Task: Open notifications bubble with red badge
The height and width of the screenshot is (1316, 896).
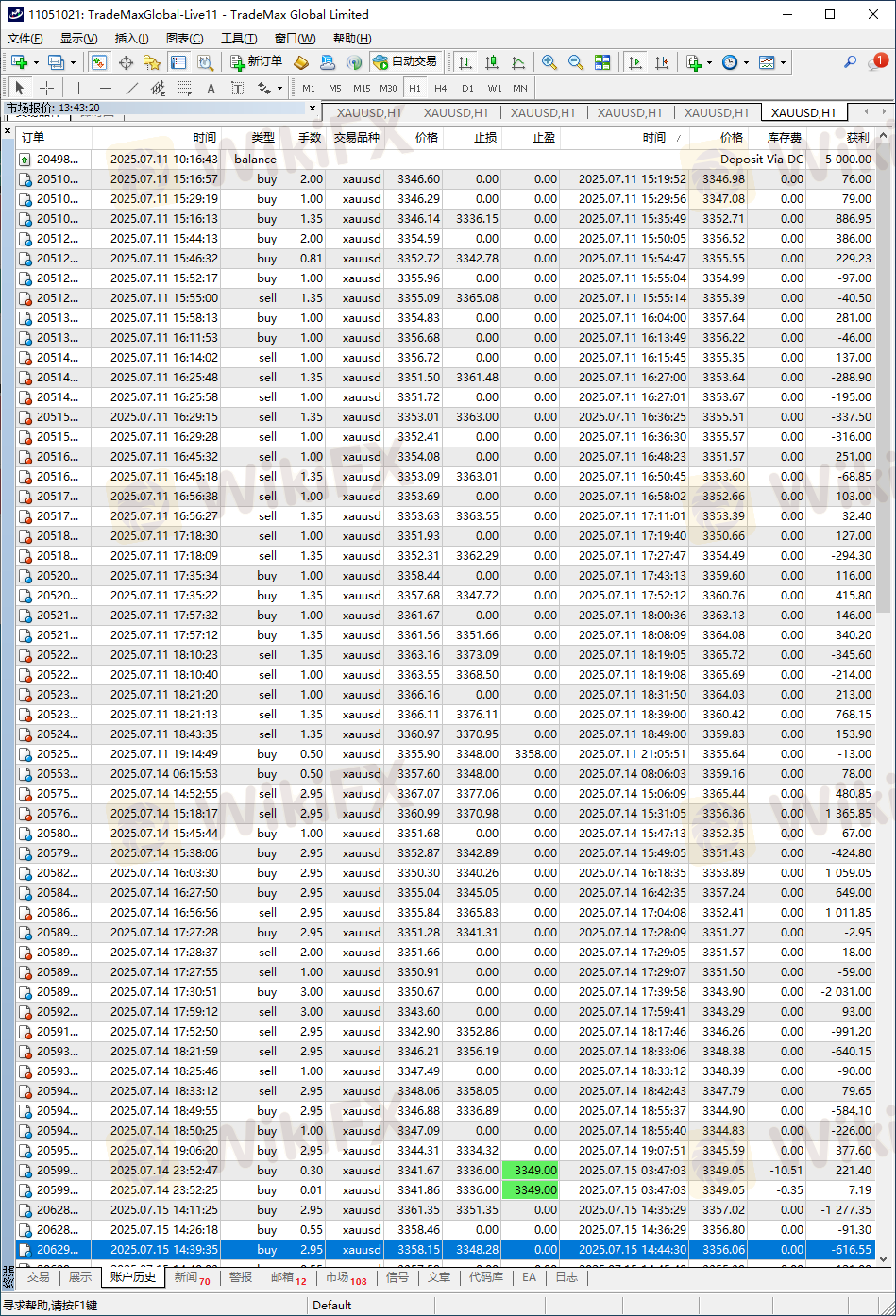Action: point(877,62)
